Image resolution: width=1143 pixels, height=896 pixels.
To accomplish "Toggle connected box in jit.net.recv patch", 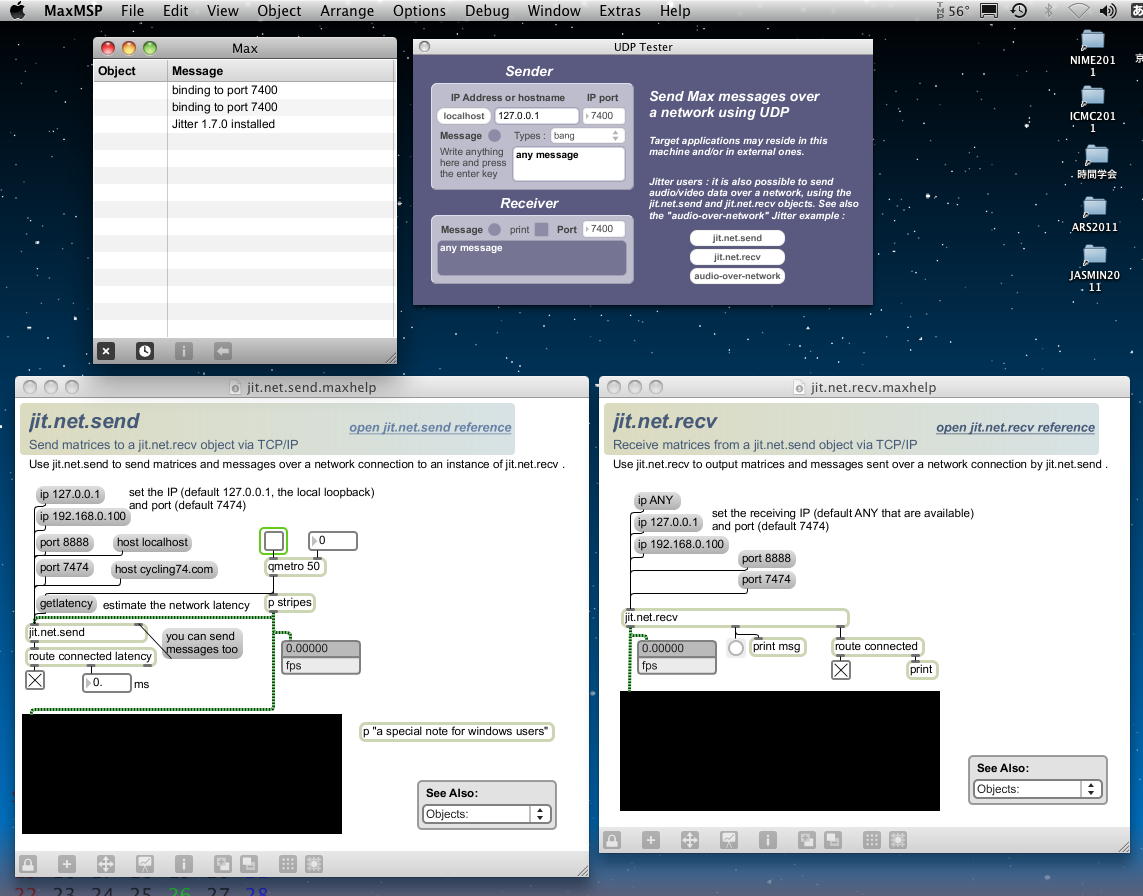I will 841,670.
